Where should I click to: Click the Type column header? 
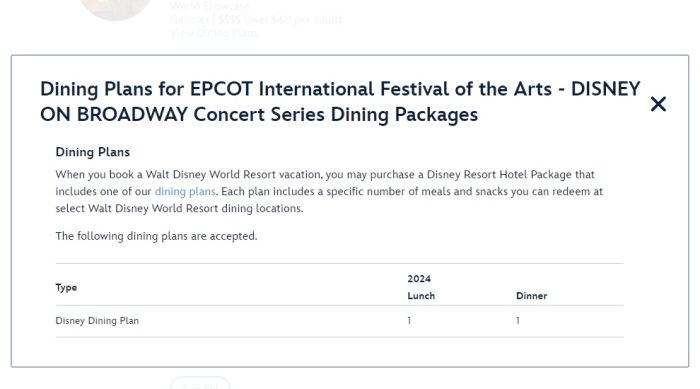(x=66, y=288)
